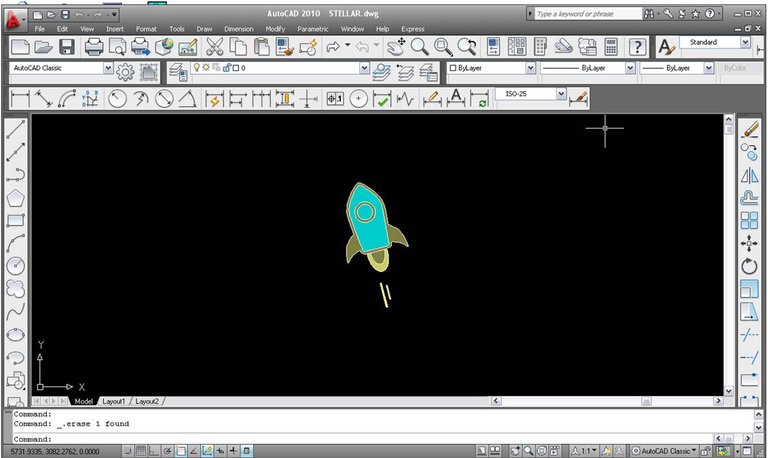Select the Ellipse draw tool

pyautogui.click(x=16, y=335)
